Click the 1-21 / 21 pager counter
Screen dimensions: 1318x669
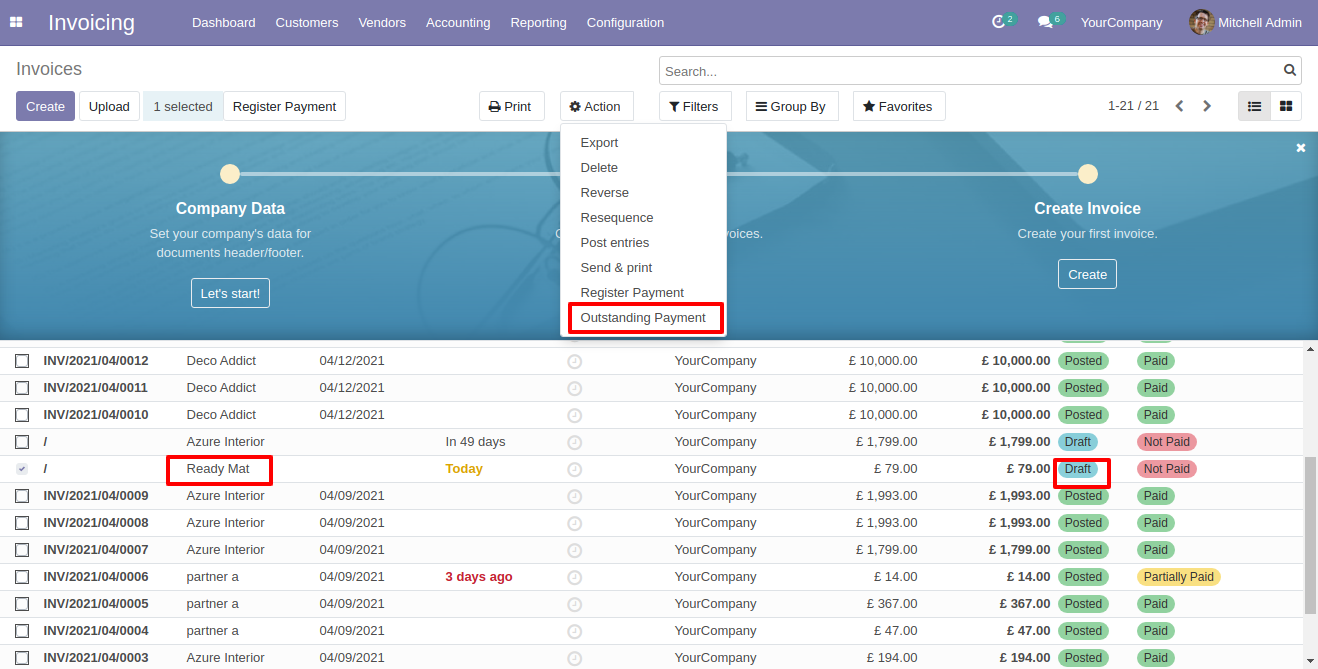pos(1133,106)
